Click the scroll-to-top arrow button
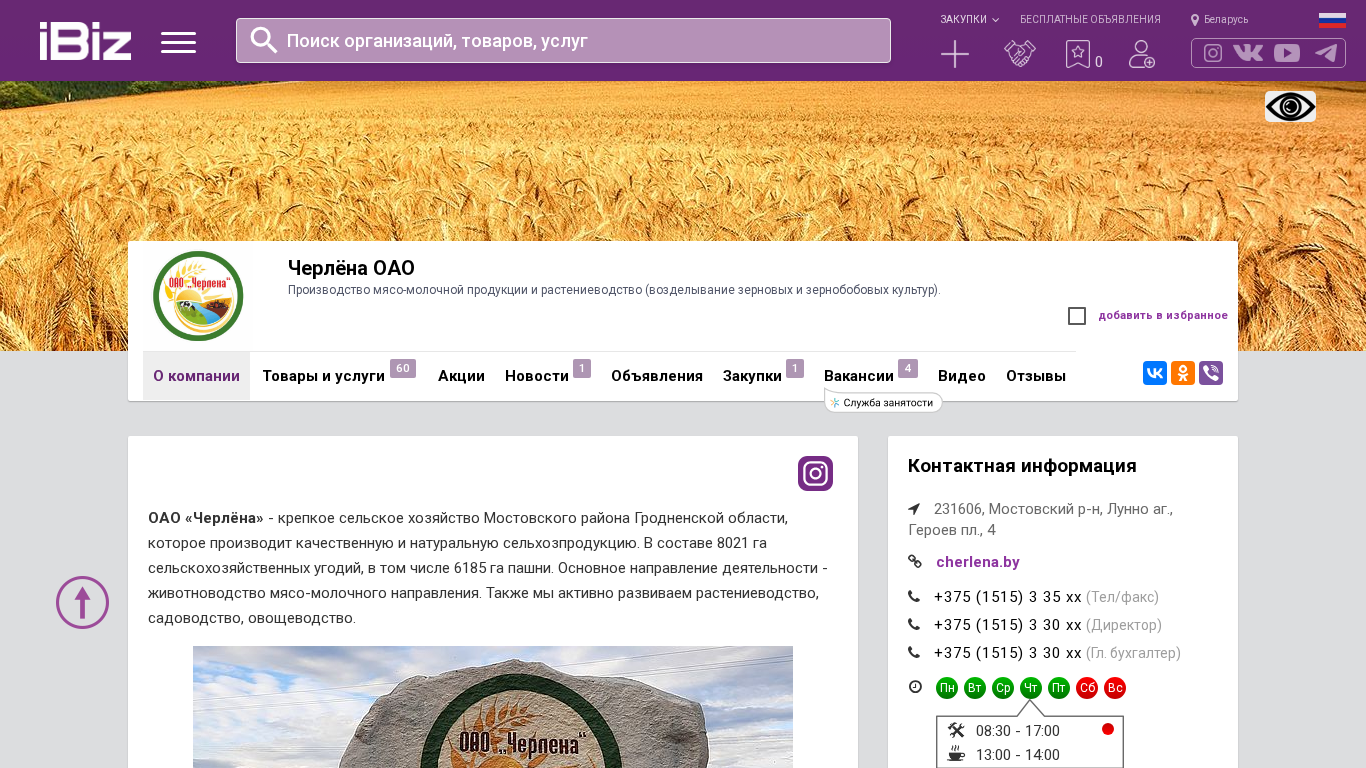The image size is (1366, 768). (82, 602)
